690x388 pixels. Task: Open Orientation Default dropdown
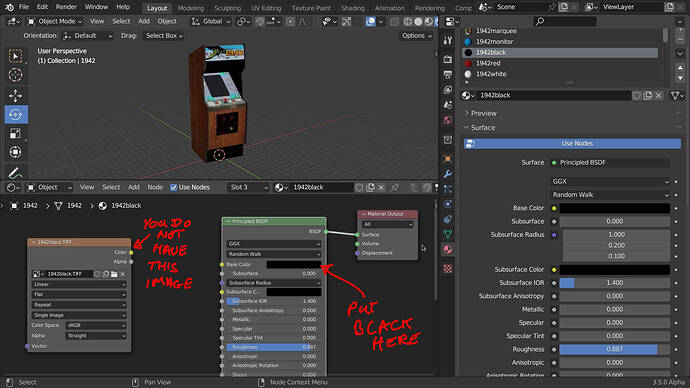point(88,36)
